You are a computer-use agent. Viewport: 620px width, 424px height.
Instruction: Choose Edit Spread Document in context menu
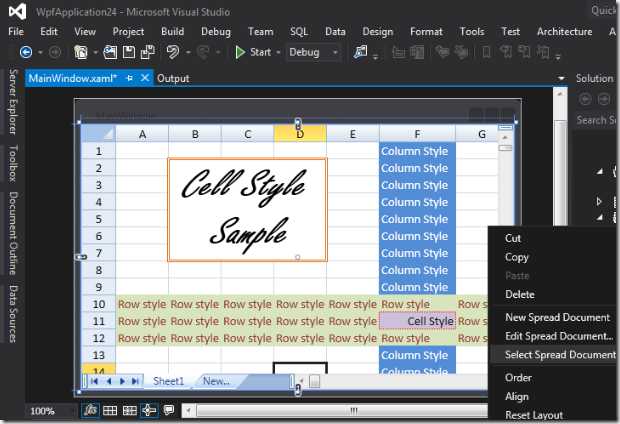(x=558, y=336)
